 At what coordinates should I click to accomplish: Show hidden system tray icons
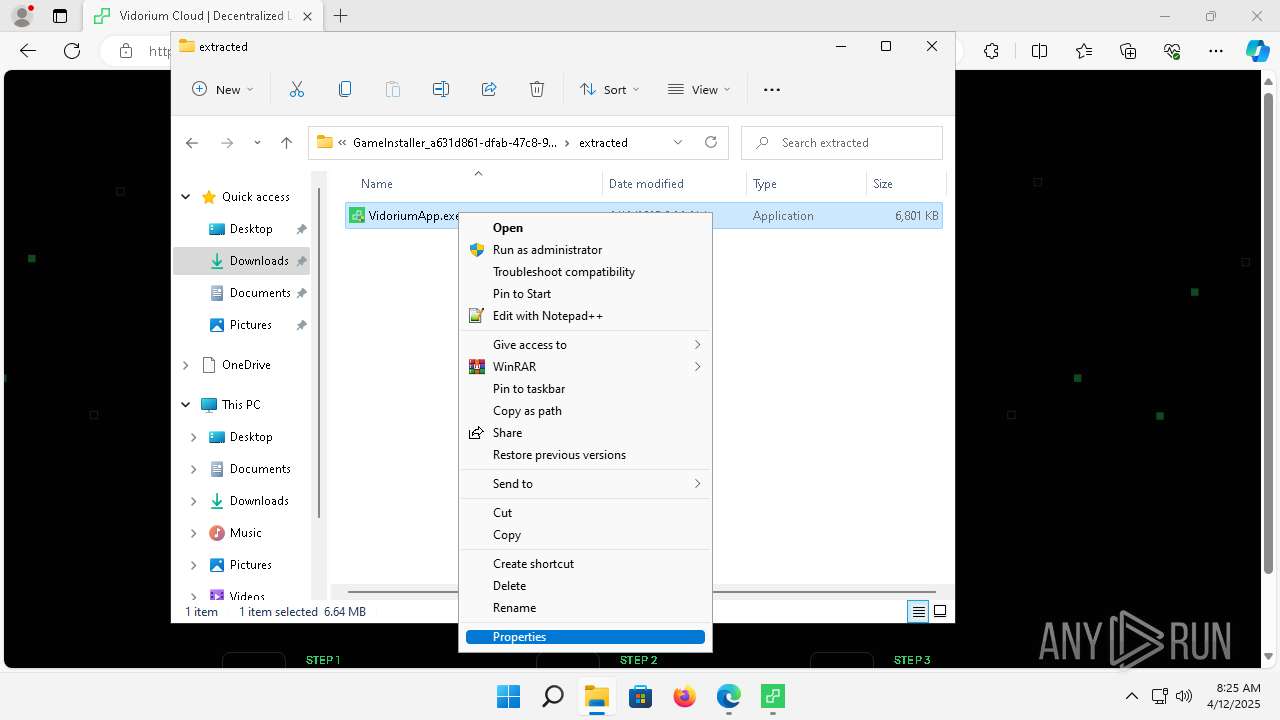pyautogui.click(x=1131, y=696)
